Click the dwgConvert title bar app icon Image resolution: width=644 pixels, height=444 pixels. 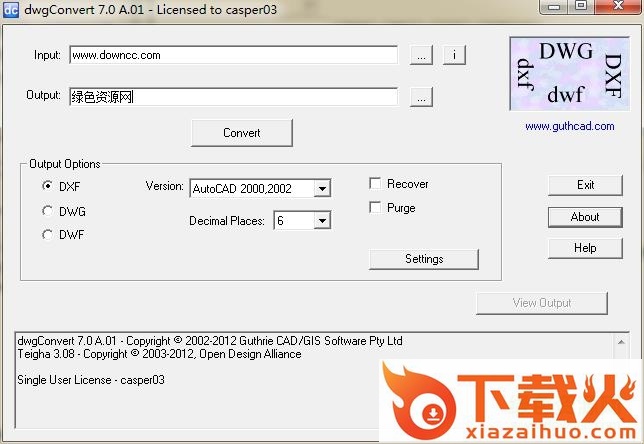coord(11,9)
